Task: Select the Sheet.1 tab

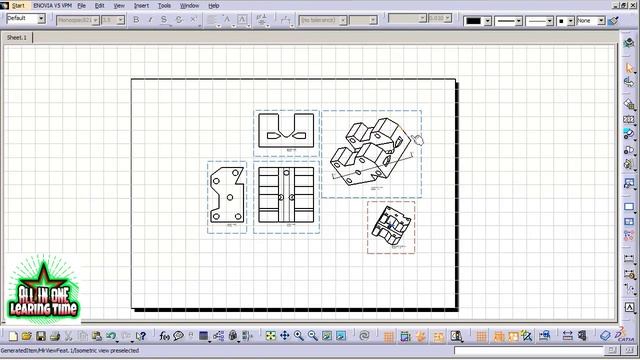Action: [x=17, y=38]
